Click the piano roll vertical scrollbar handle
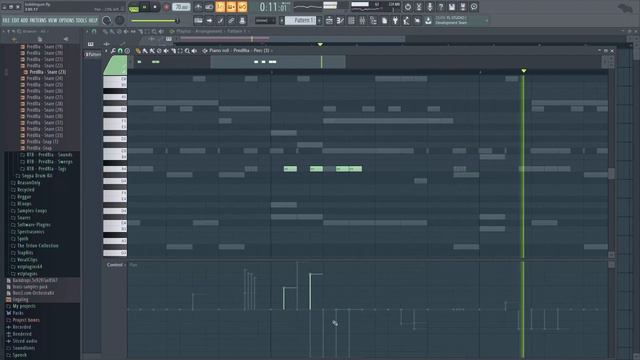 [611, 173]
